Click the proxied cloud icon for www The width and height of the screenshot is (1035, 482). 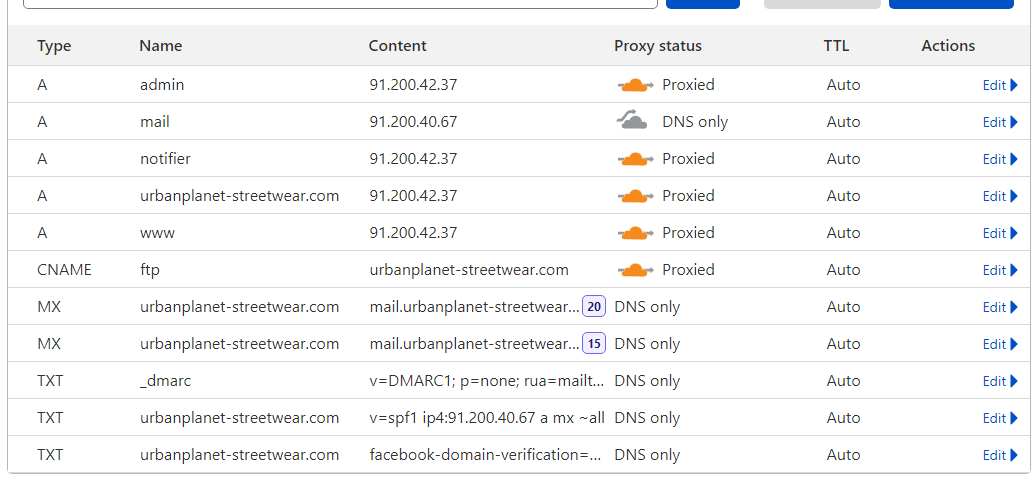coord(635,233)
